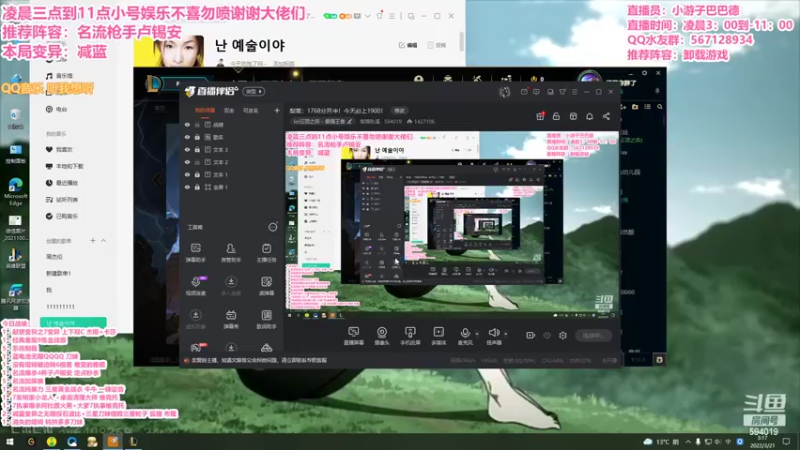Add a 手机投屏 phone cast source
The image size is (800, 450).
[410, 336]
